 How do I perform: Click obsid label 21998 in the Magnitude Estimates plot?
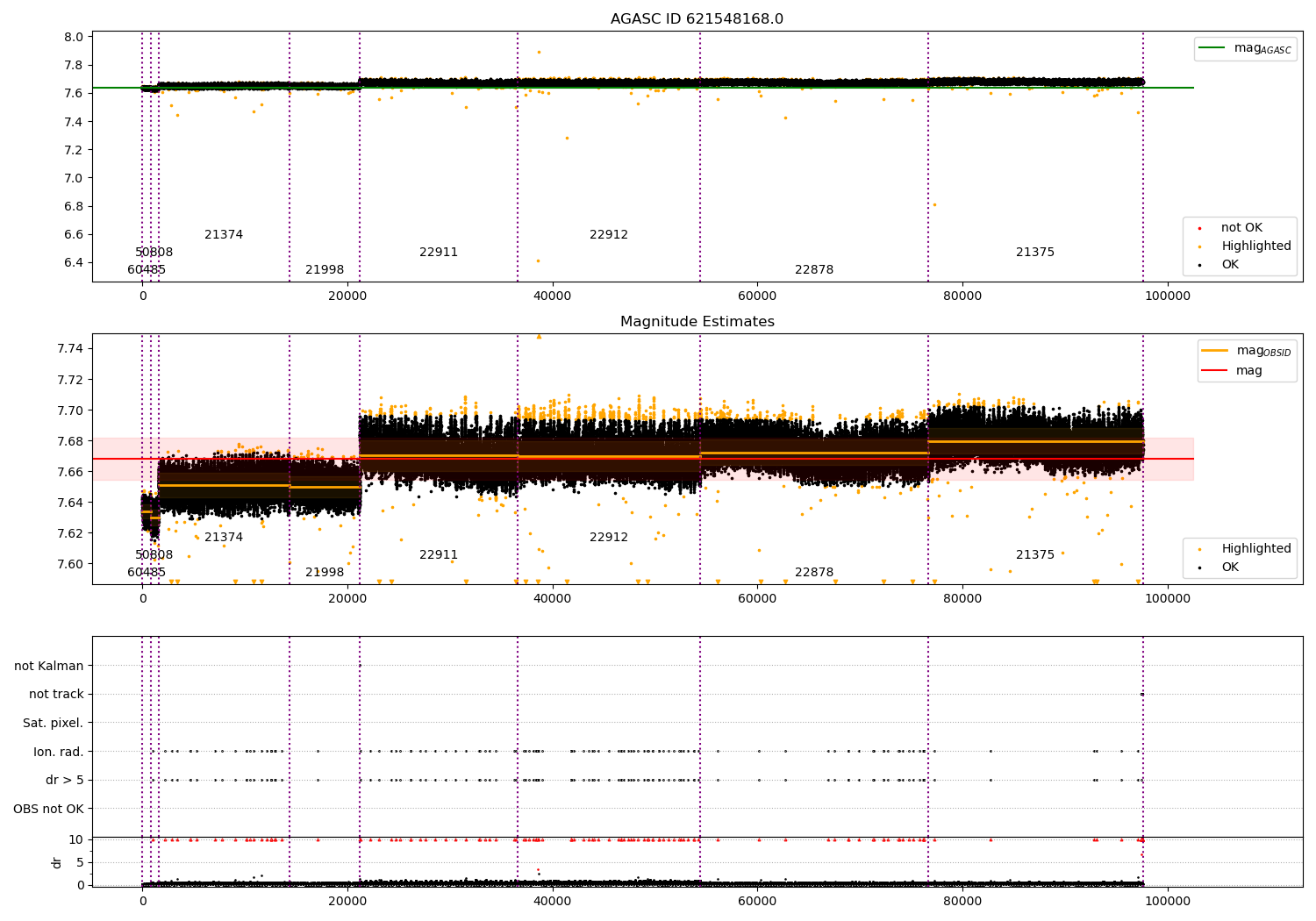(x=325, y=573)
